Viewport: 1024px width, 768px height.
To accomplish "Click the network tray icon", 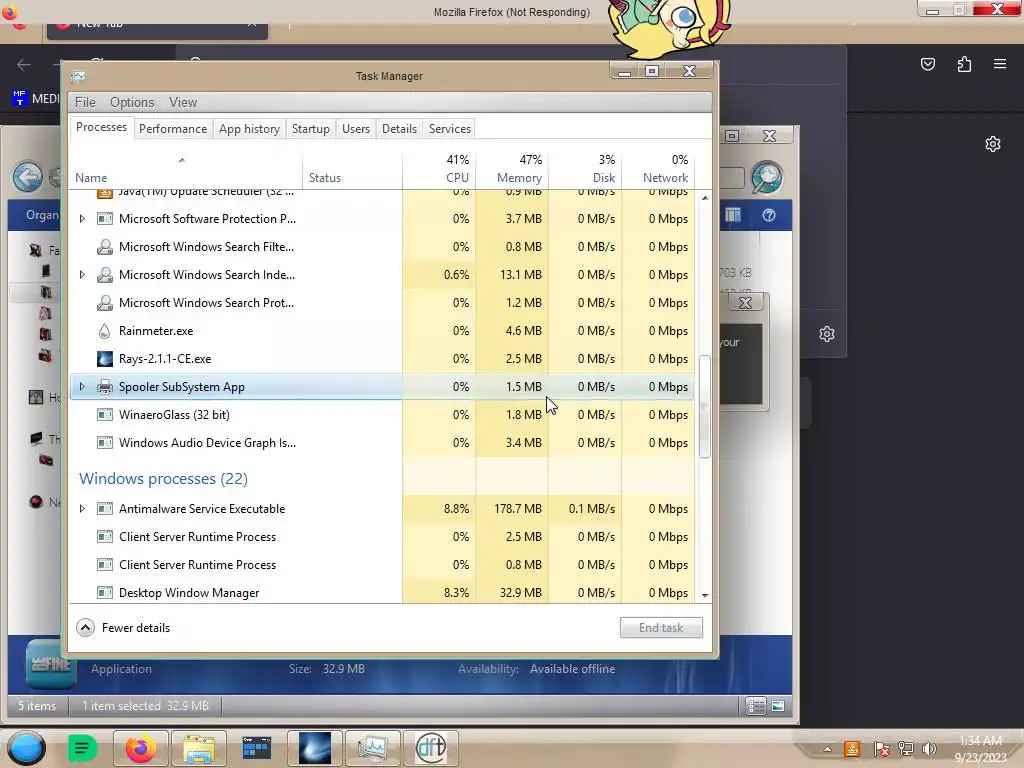I will click(905, 749).
